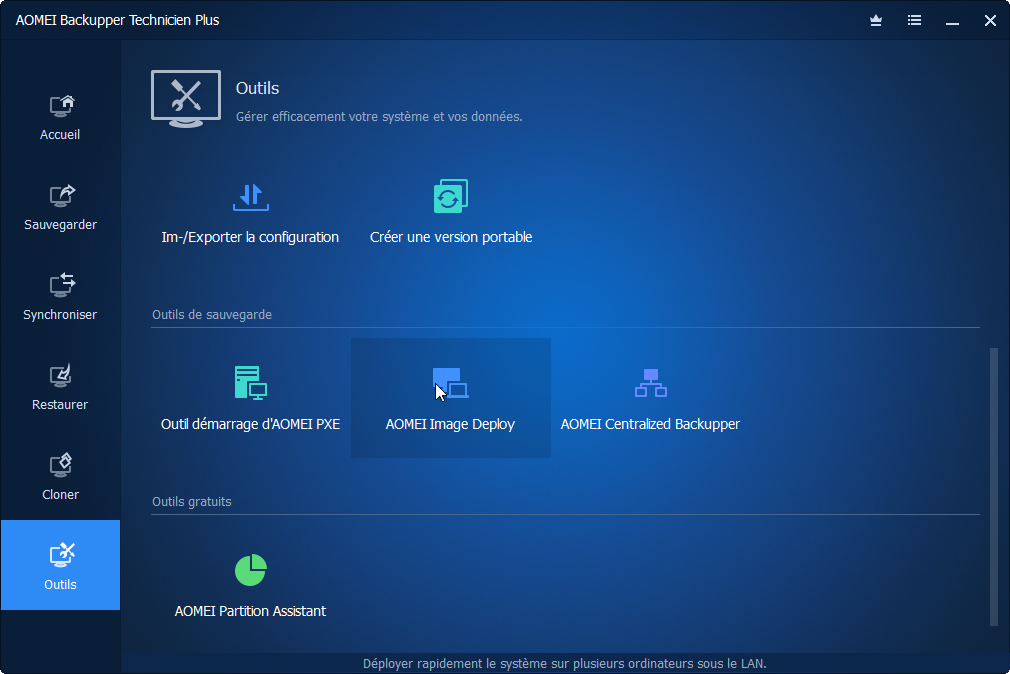Click 'Im-/Exporter la configuration' label
The width and height of the screenshot is (1010, 674).
point(250,237)
